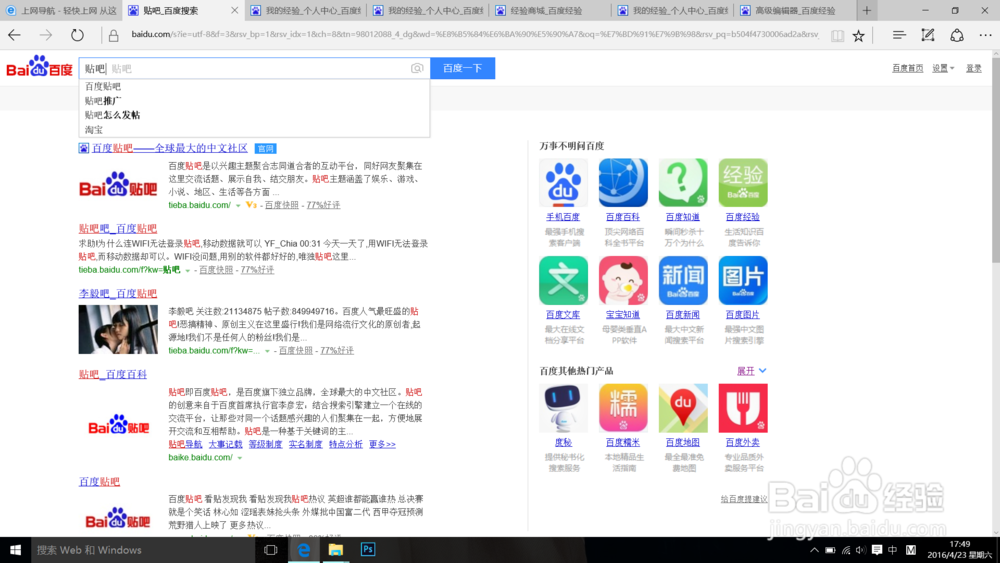Open the 度秘 robot icon

tap(563, 408)
